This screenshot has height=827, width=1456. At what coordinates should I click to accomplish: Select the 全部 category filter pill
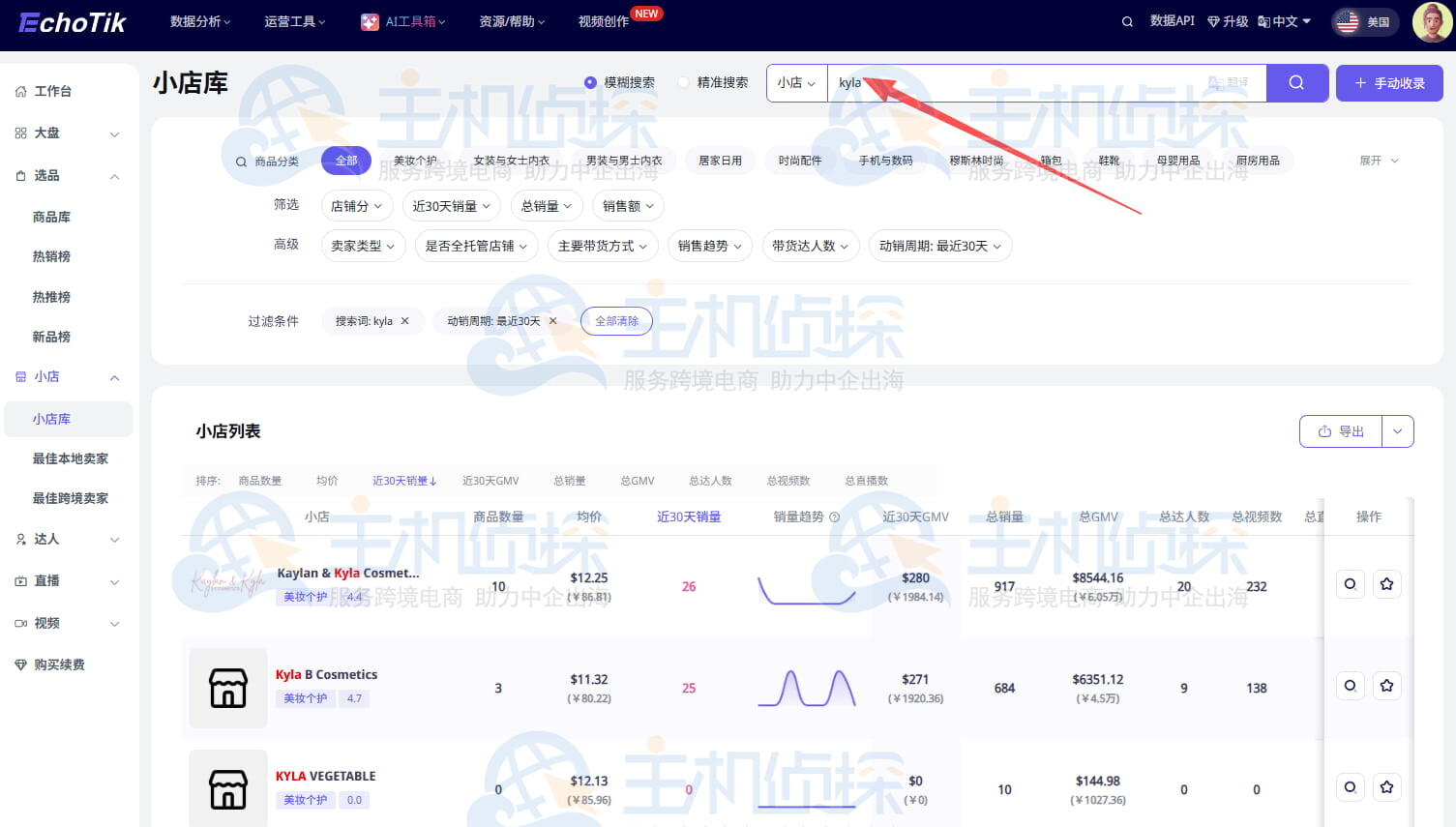(x=345, y=161)
